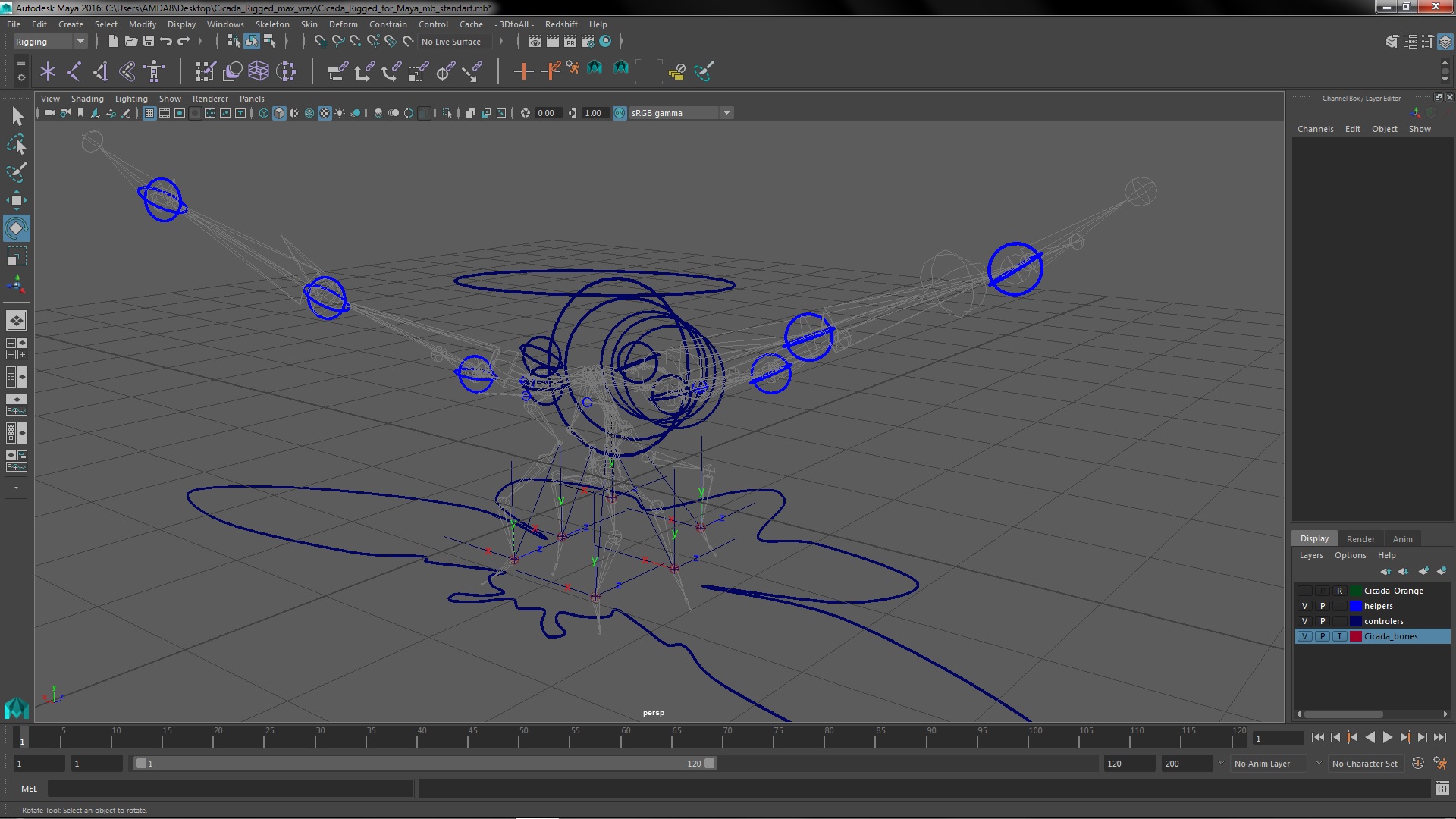Apply Parent constraint from the shelf

[x=337, y=71]
